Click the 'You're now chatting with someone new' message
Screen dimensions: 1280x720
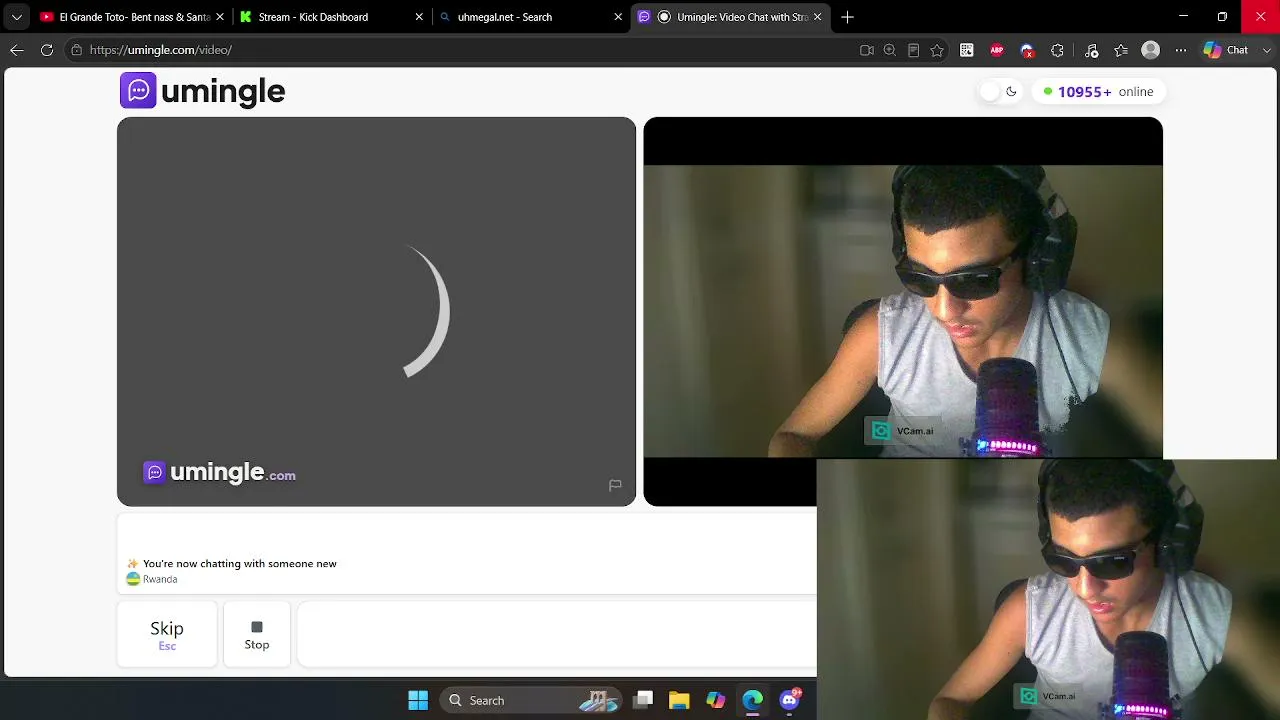240,564
